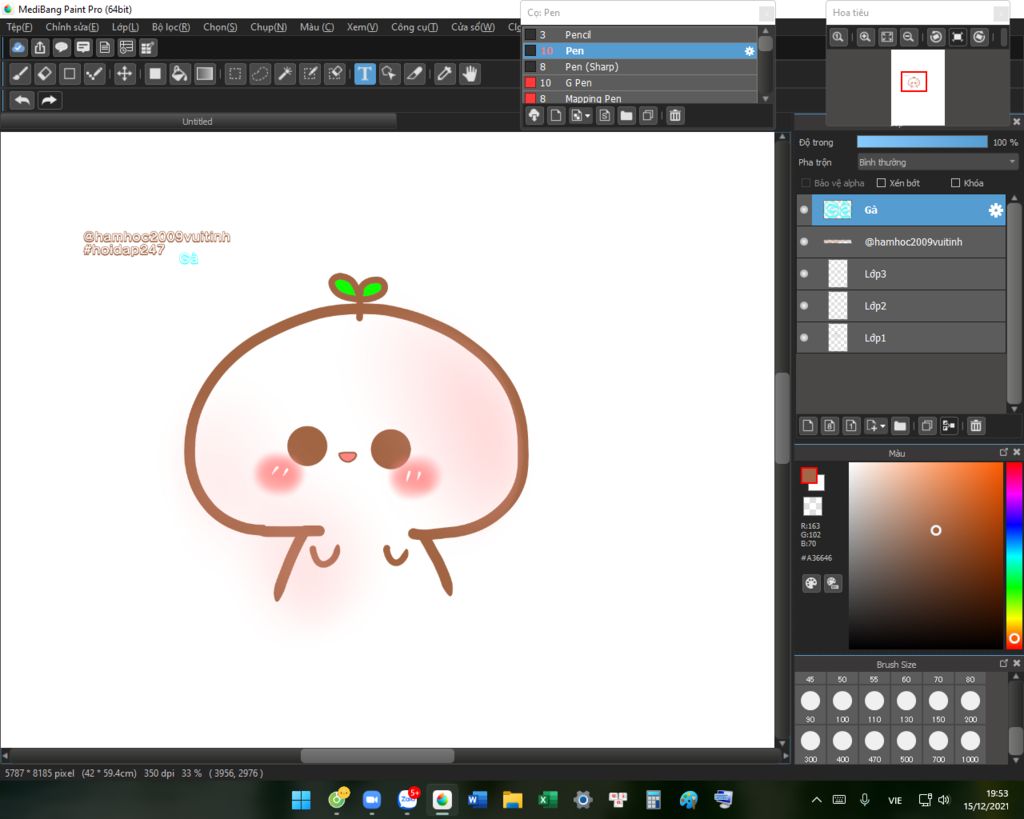Open brush settings gear for Pen

pos(749,51)
